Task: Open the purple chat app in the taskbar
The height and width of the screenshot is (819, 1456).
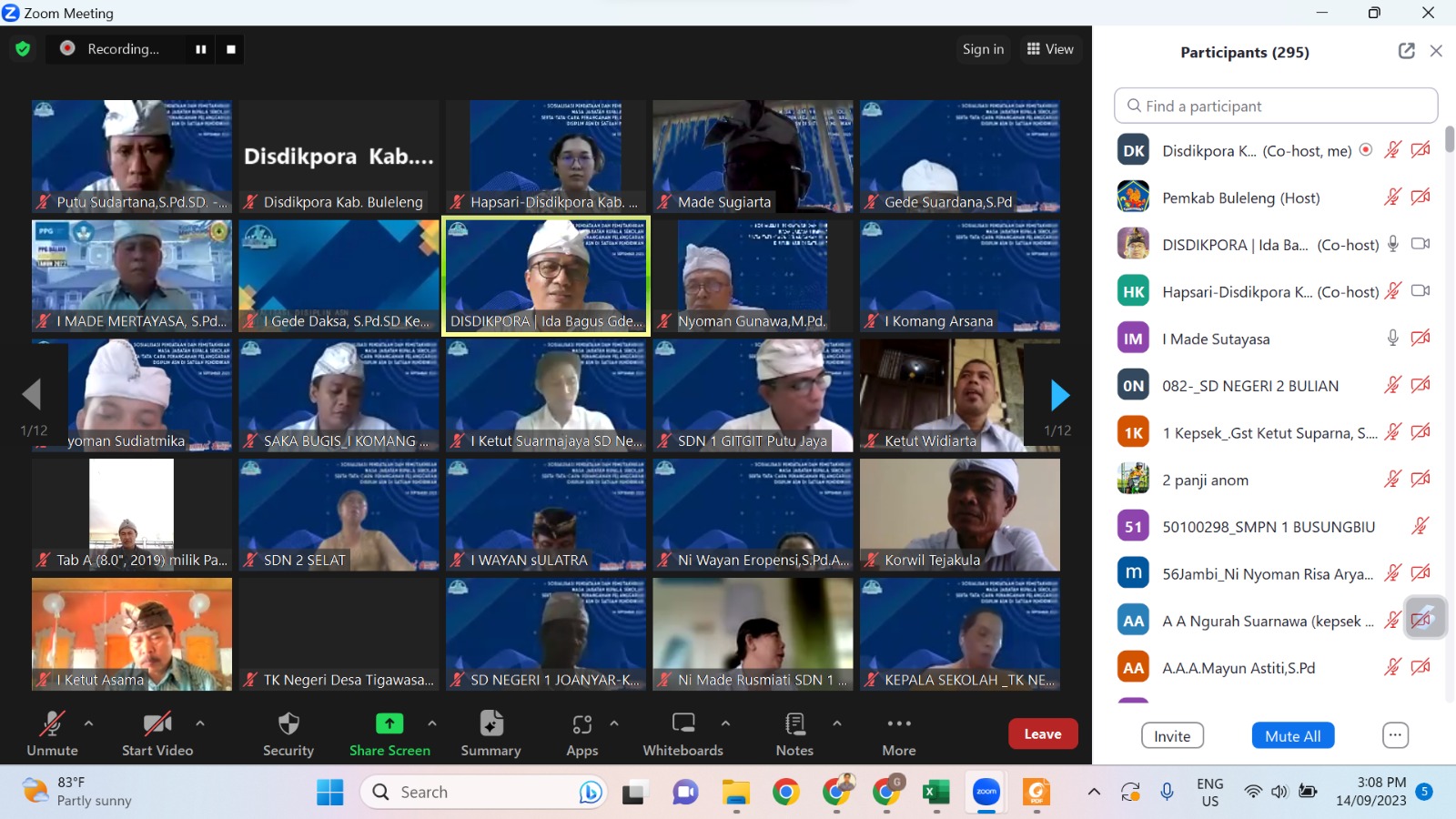Action: point(684,793)
